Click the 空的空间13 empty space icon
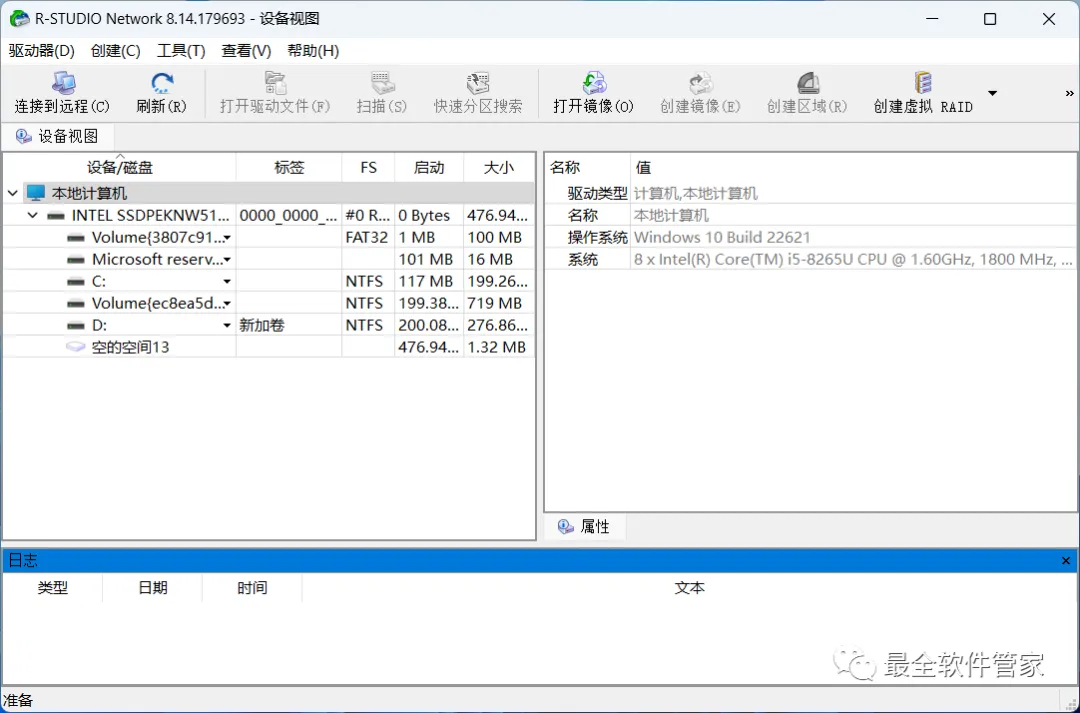 [x=76, y=347]
